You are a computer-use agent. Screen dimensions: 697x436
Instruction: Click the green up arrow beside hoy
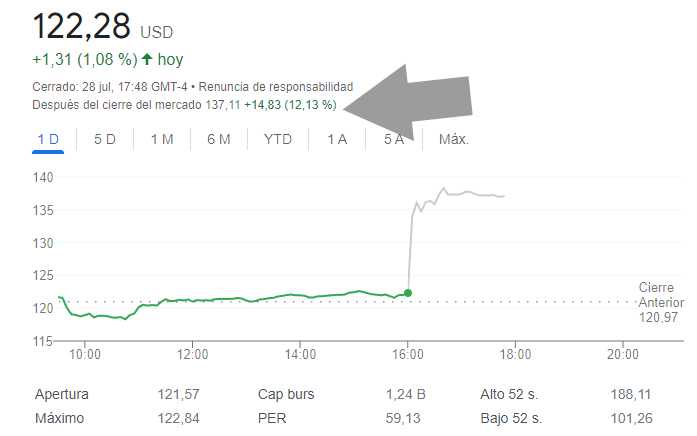click(x=149, y=59)
